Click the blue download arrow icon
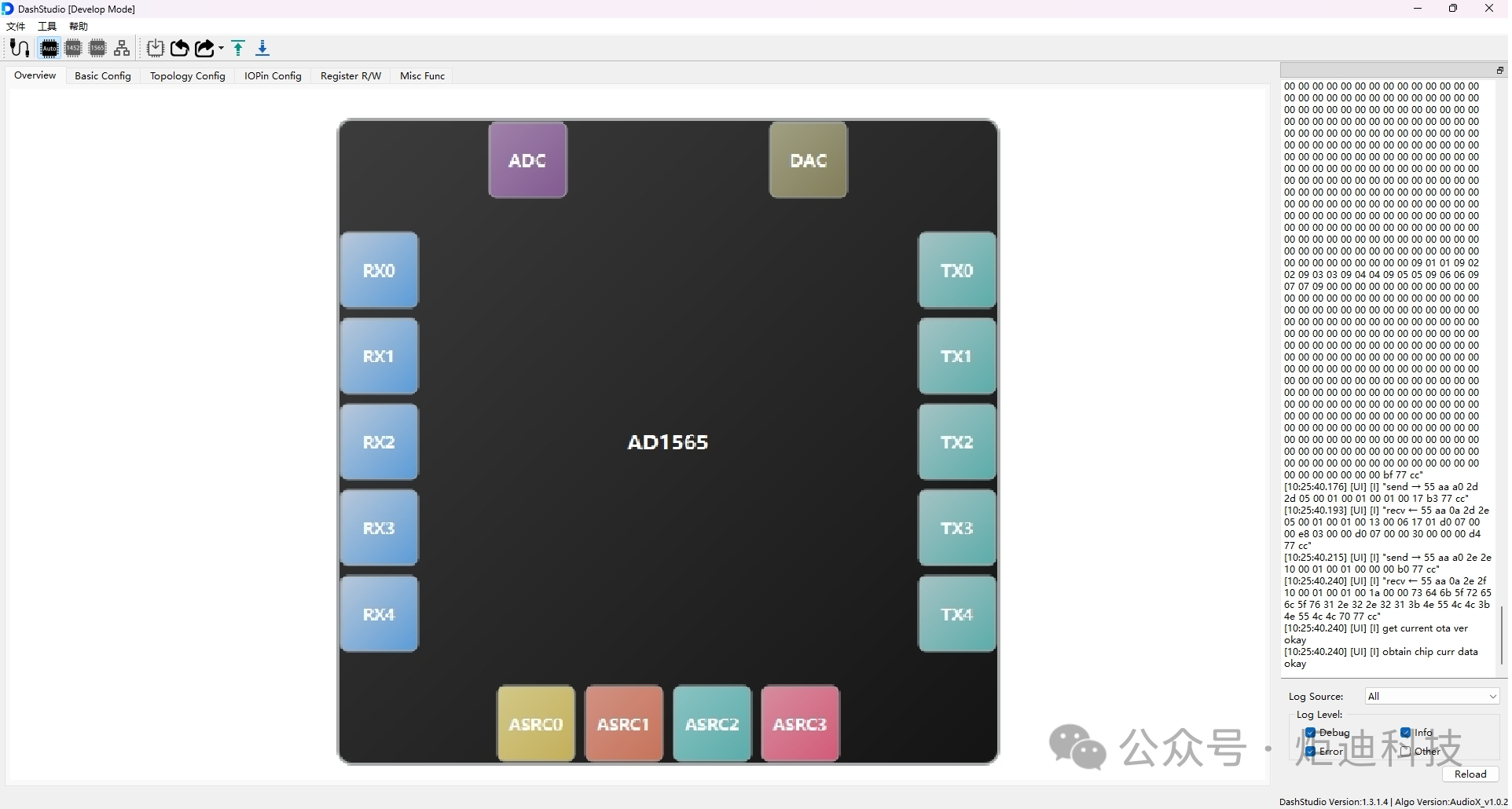1512x809 pixels. [262, 49]
